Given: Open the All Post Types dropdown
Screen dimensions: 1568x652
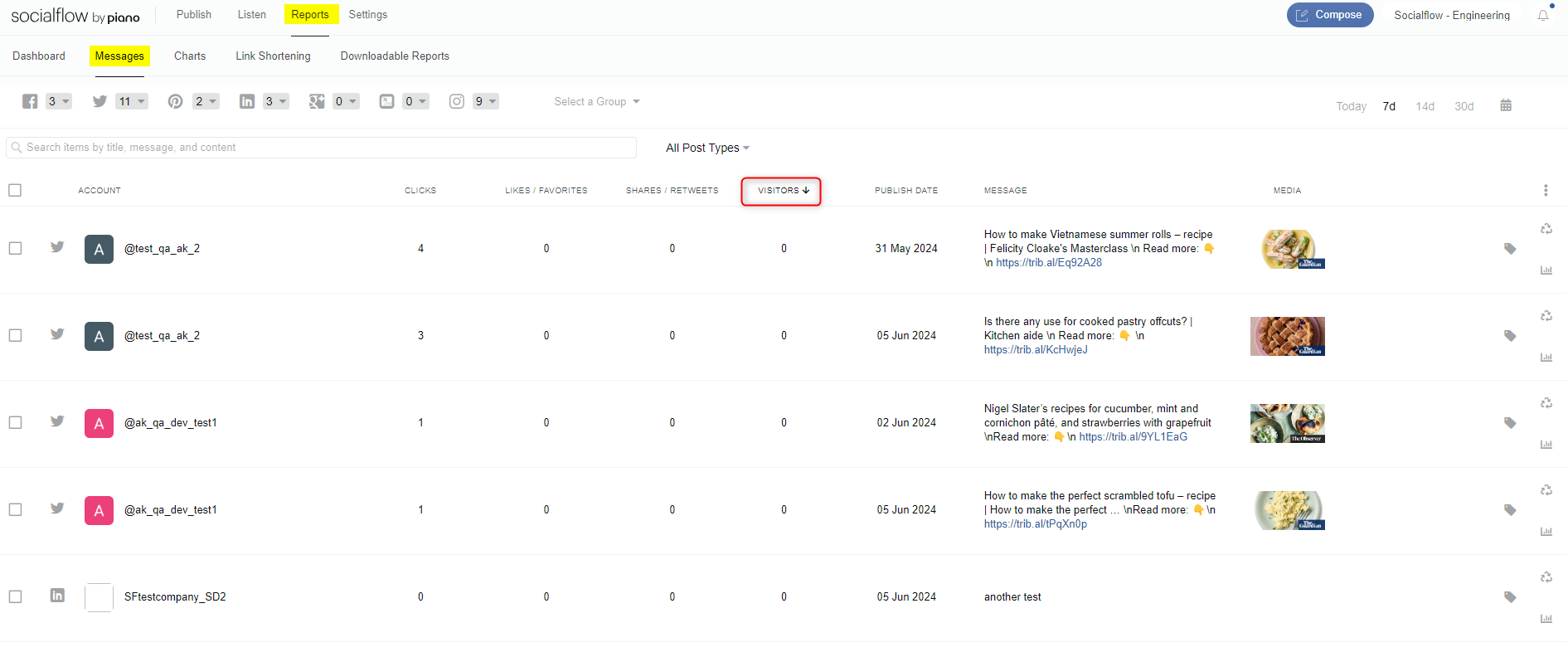Looking at the screenshot, I should (x=707, y=148).
